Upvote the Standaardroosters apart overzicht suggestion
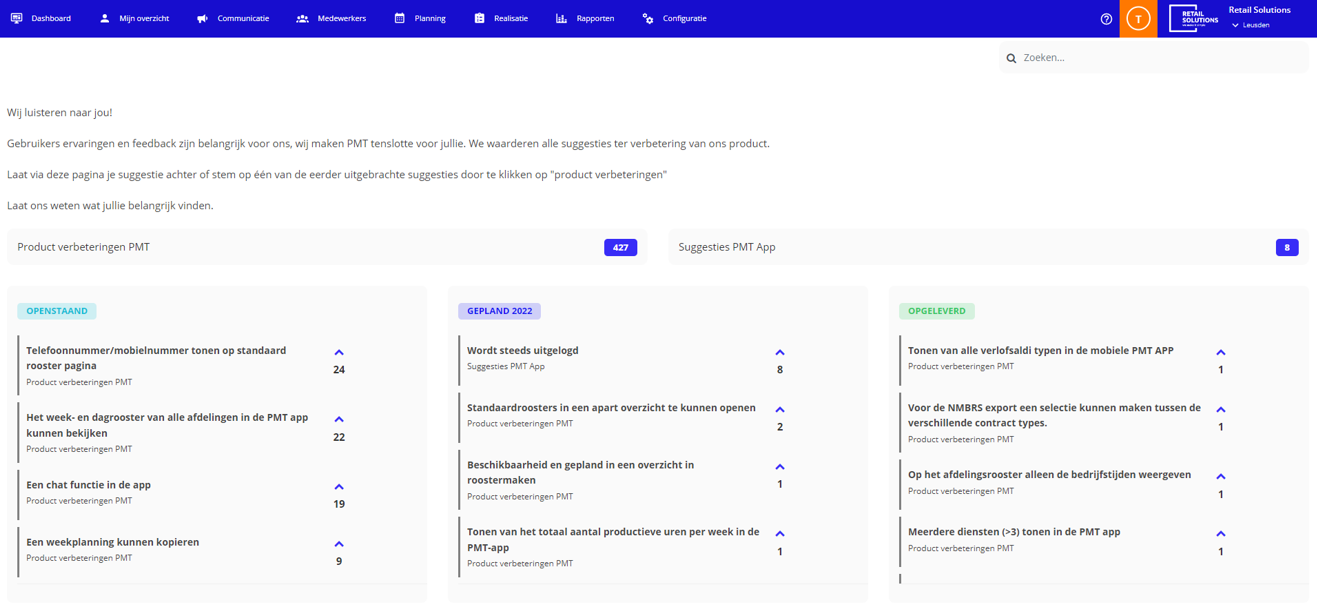Image resolution: width=1317 pixels, height=609 pixels. (x=780, y=410)
